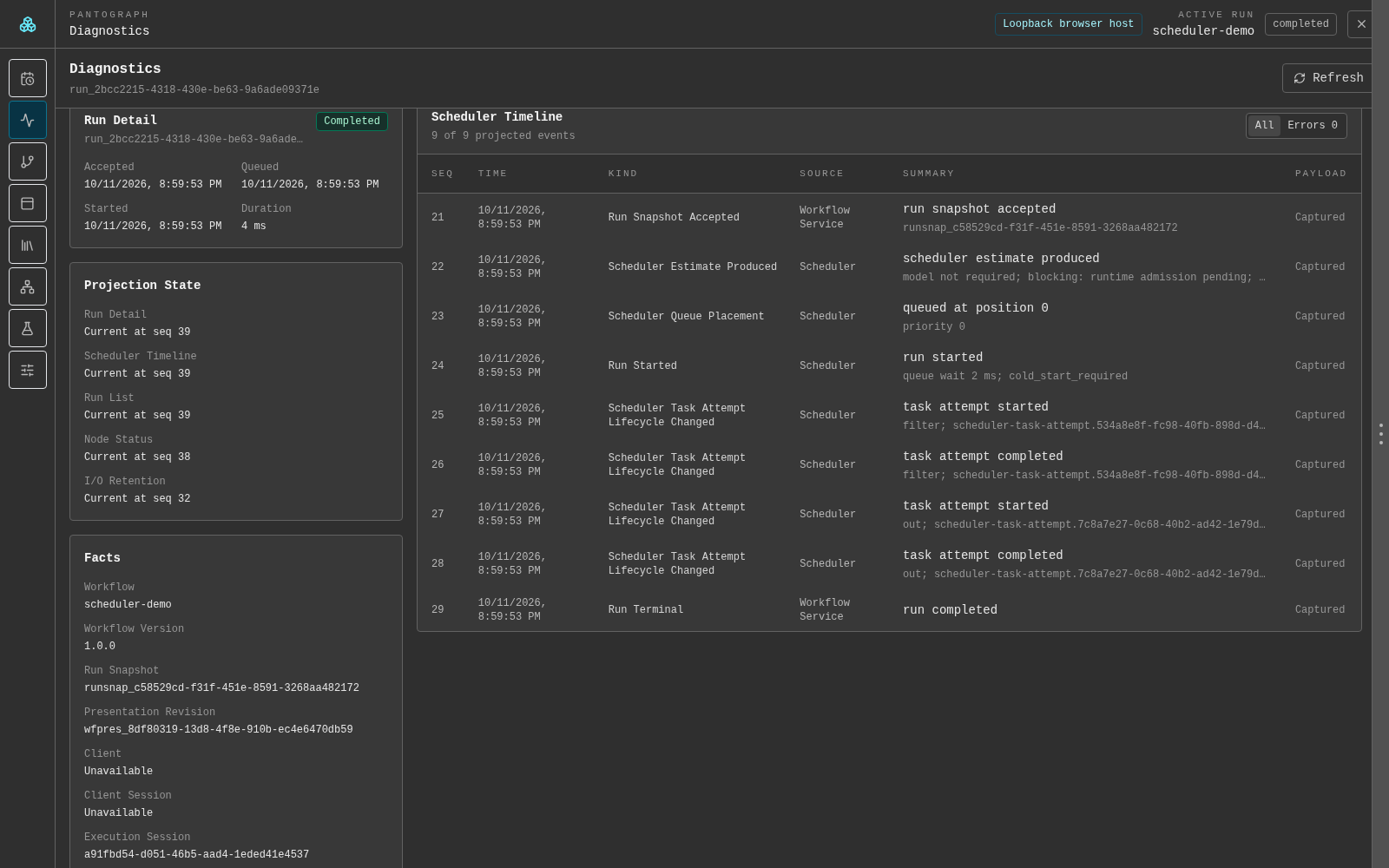Click the Workflow value 'scheduler-demo' in Facts

pyautogui.click(x=128, y=605)
